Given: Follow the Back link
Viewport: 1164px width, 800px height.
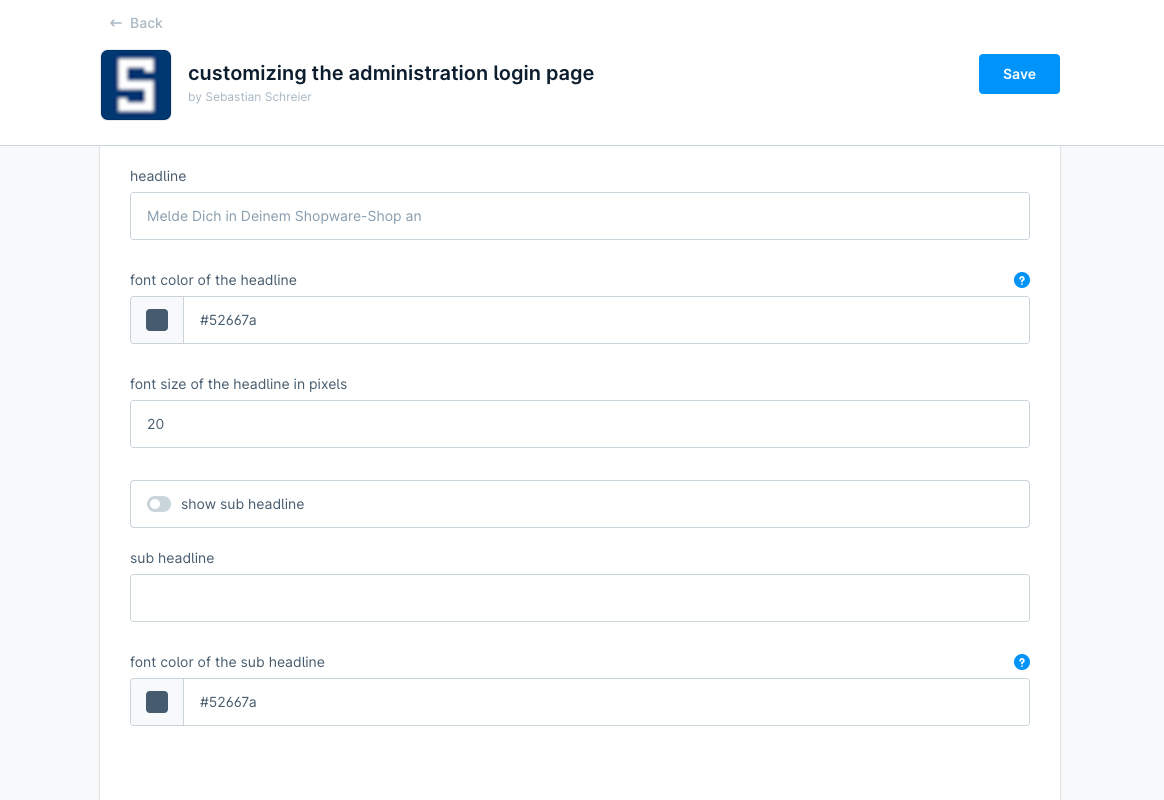Looking at the screenshot, I should point(144,22).
